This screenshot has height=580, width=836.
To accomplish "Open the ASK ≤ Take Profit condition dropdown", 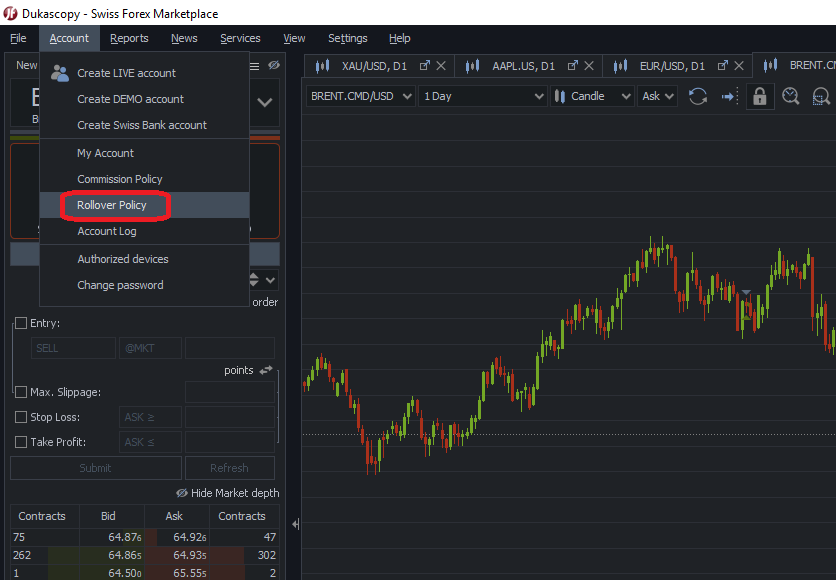I will [150, 442].
